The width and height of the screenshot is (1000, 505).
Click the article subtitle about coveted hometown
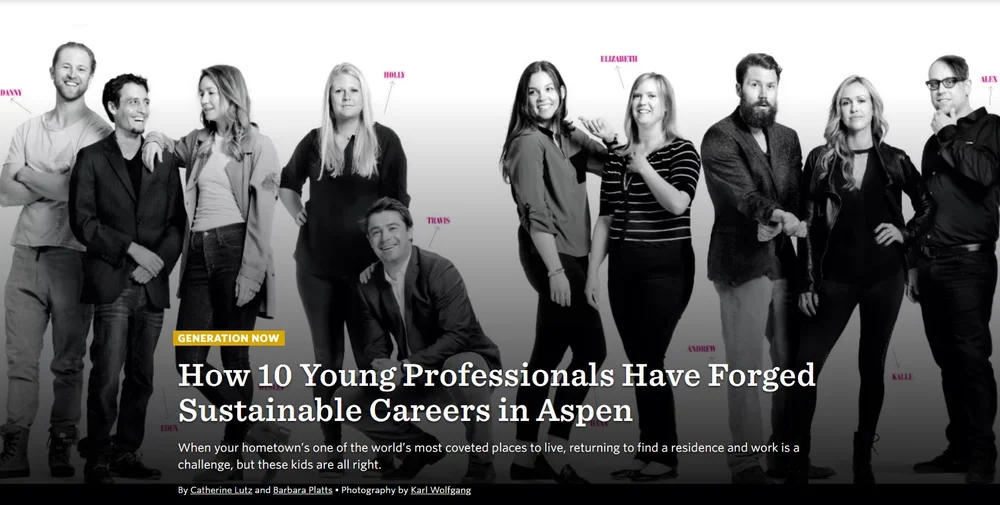coord(489,456)
